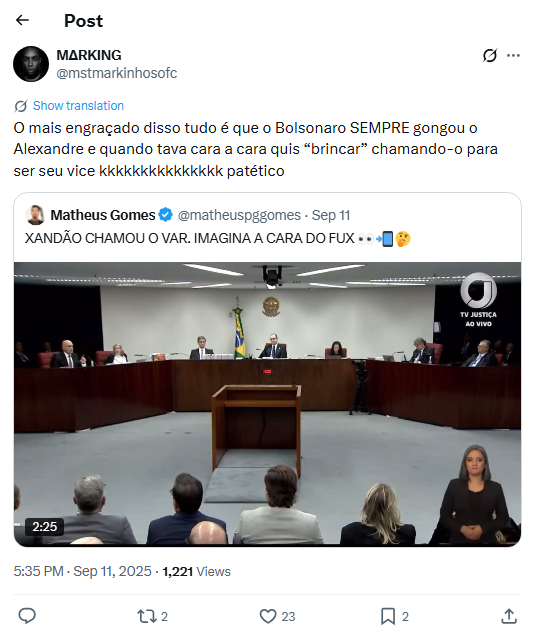
Task: Open the @matheuspggomes handle
Action: pos(239,215)
